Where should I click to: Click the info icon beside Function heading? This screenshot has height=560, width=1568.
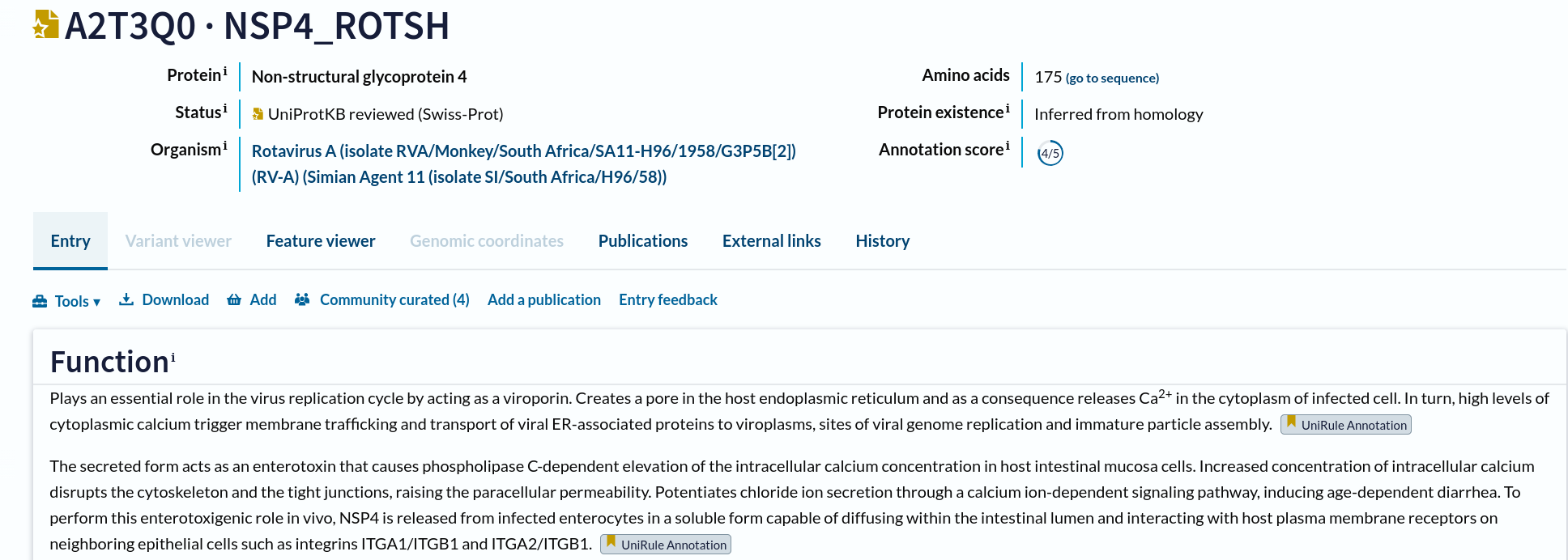click(173, 357)
